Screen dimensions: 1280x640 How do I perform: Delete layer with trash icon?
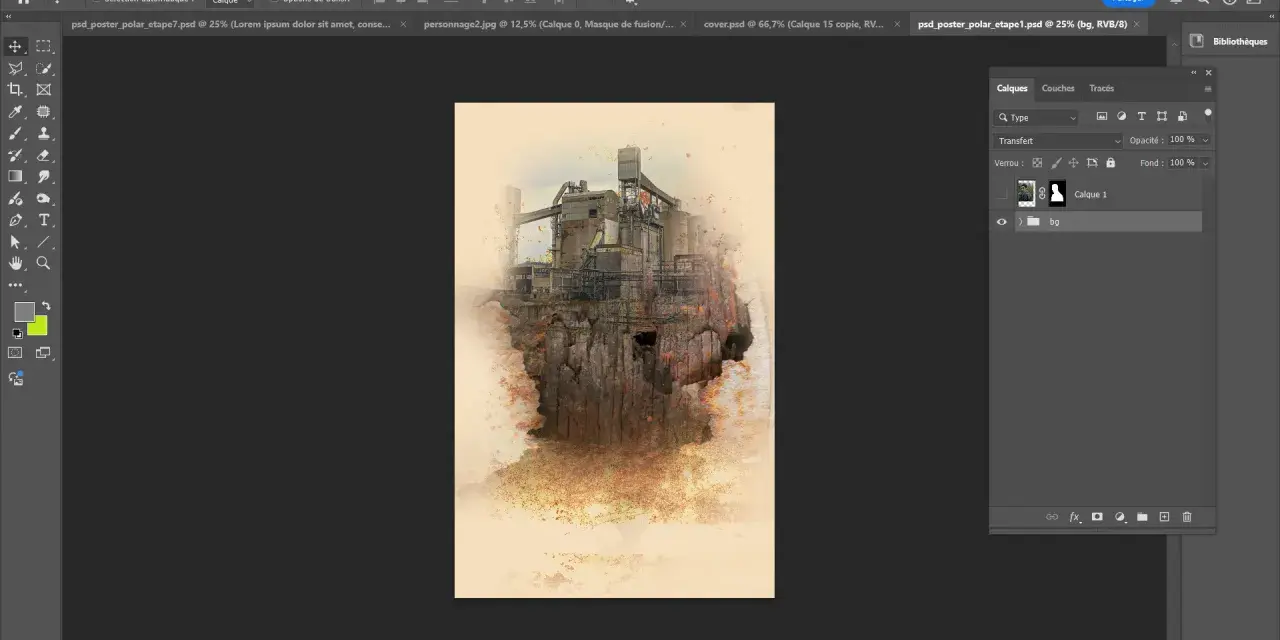1187,517
